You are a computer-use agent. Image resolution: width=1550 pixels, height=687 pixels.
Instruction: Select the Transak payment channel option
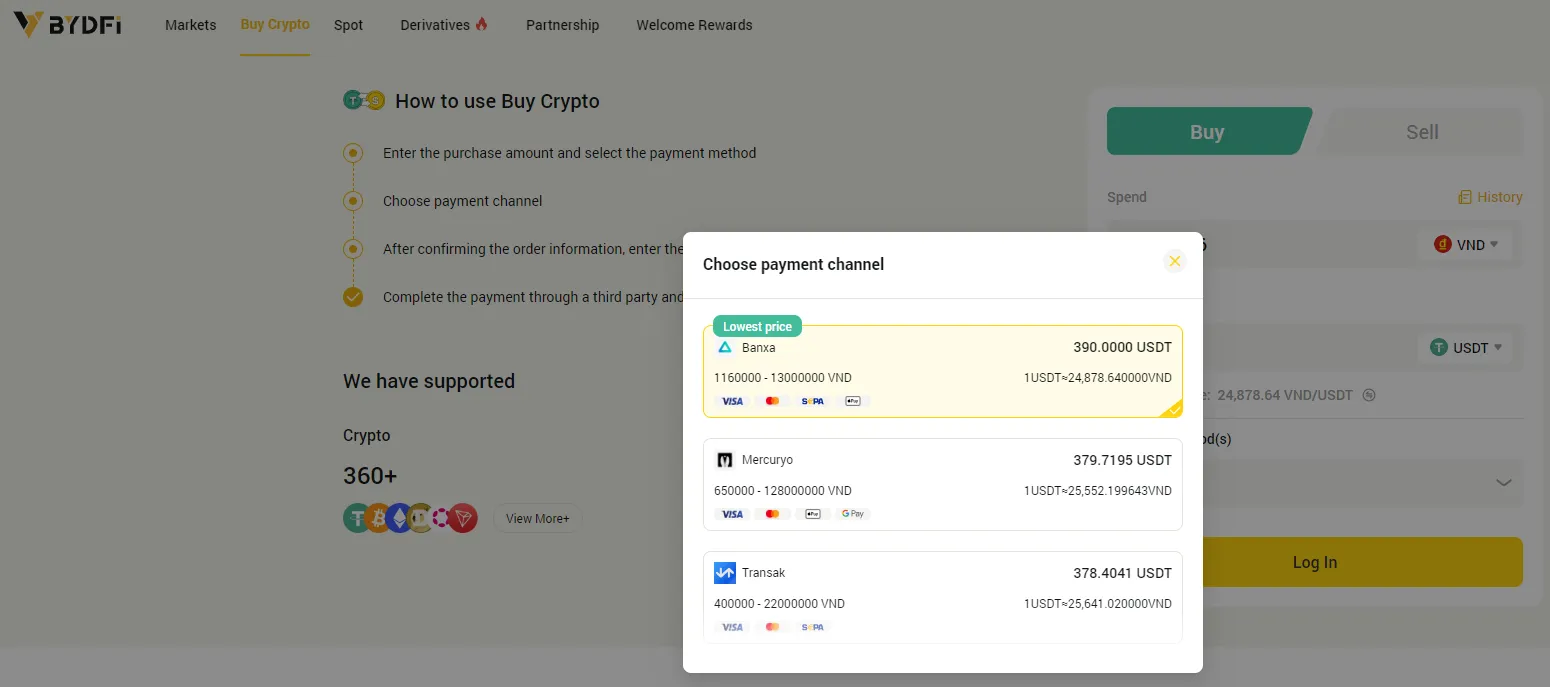943,597
